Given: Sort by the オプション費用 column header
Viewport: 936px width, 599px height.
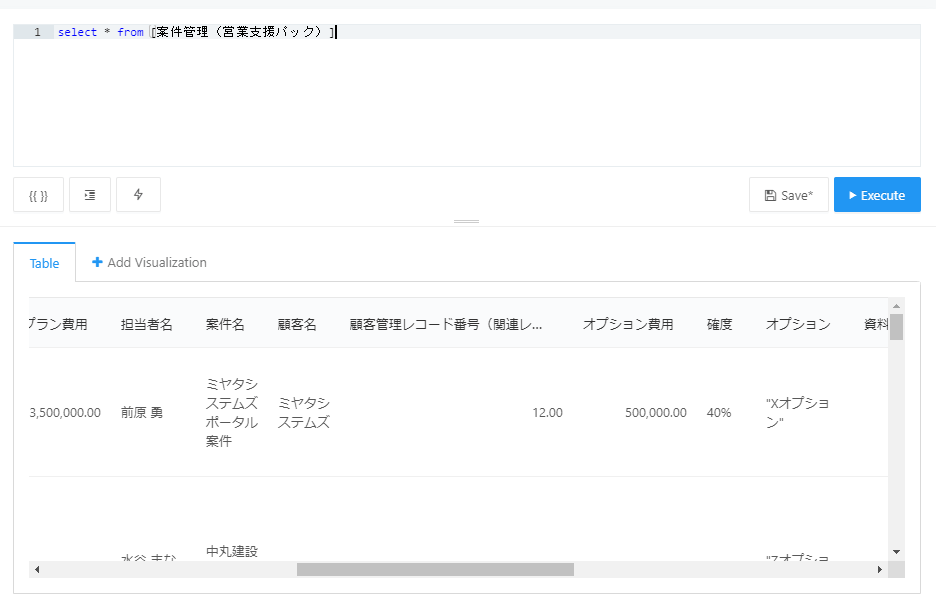Looking at the screenshot, I should tap(628, 324).
